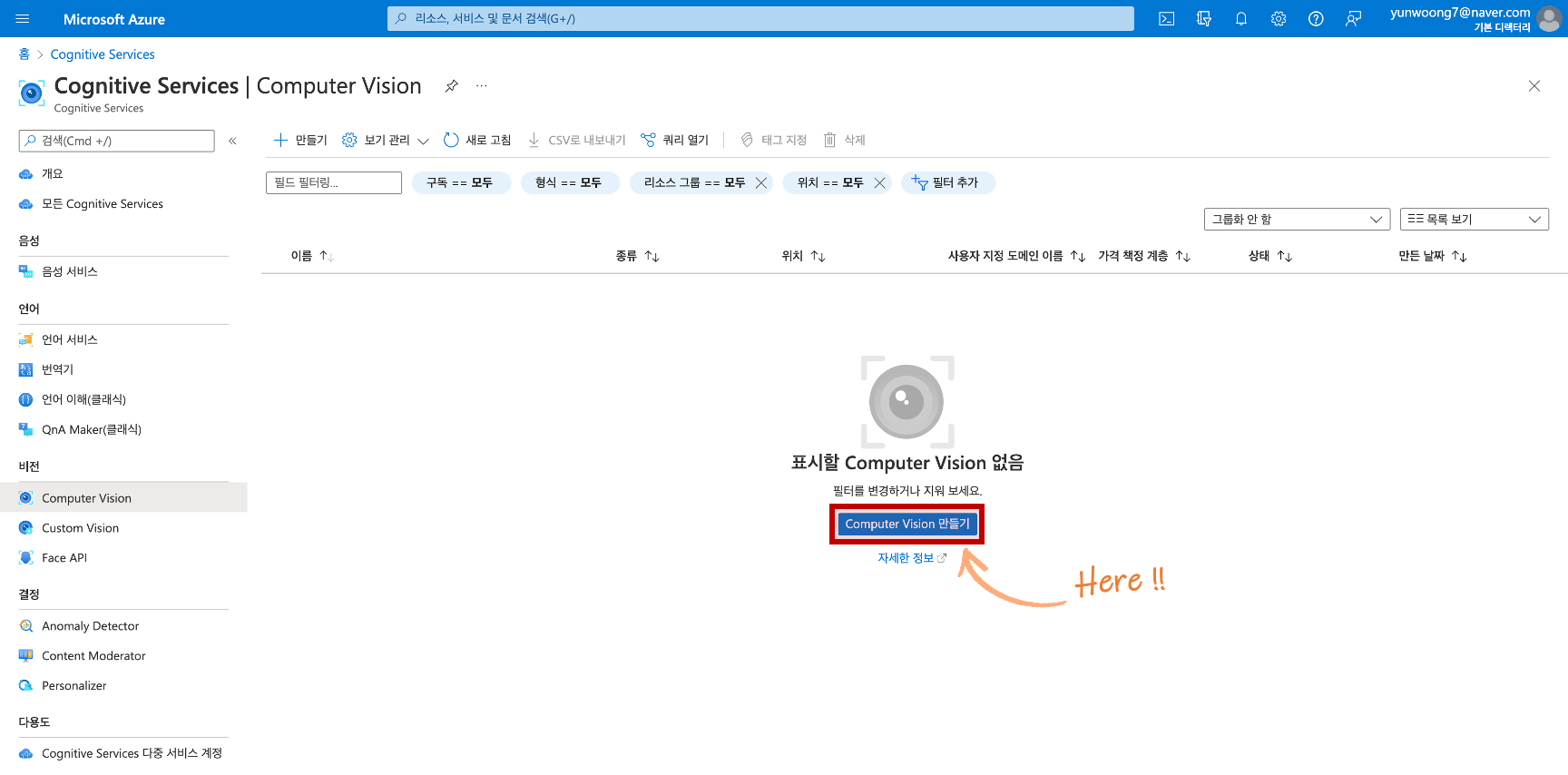Click 새로 고침 refresh button
The height and width of the screenshot is (775, 1568).
click(477, 140)
